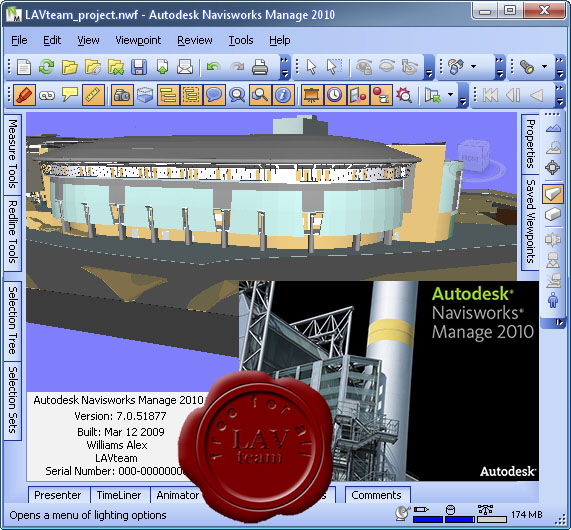Switch to the Presenter tab
571x530 pixels.
pos(58,495)
